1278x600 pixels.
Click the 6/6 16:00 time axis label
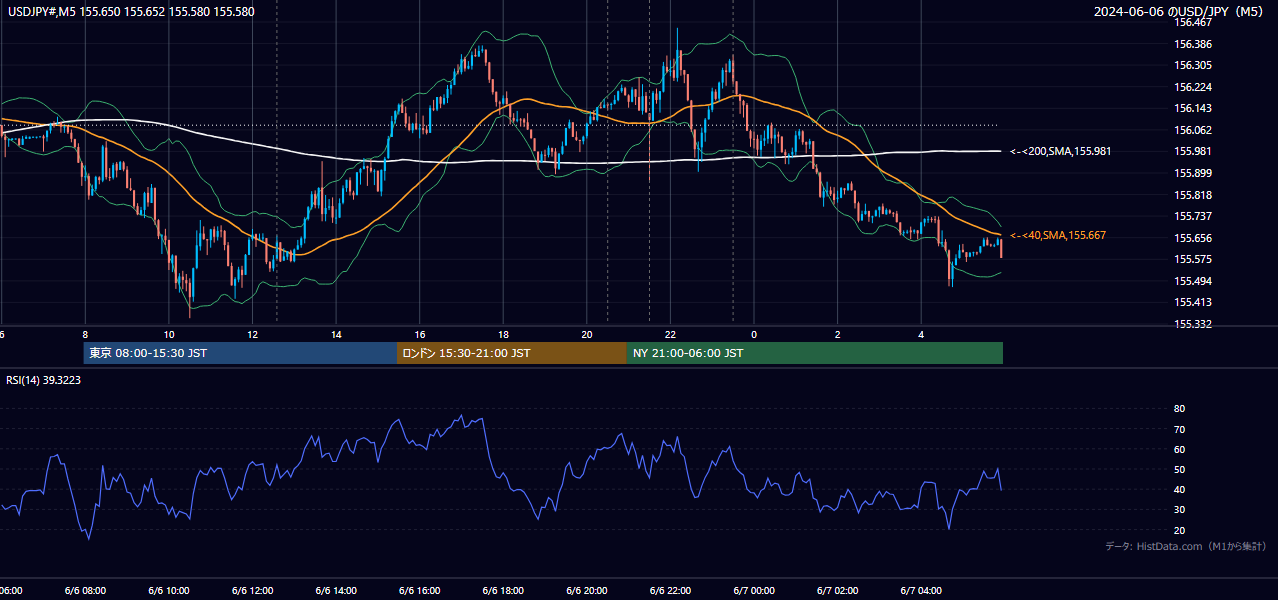click(419, 591)
